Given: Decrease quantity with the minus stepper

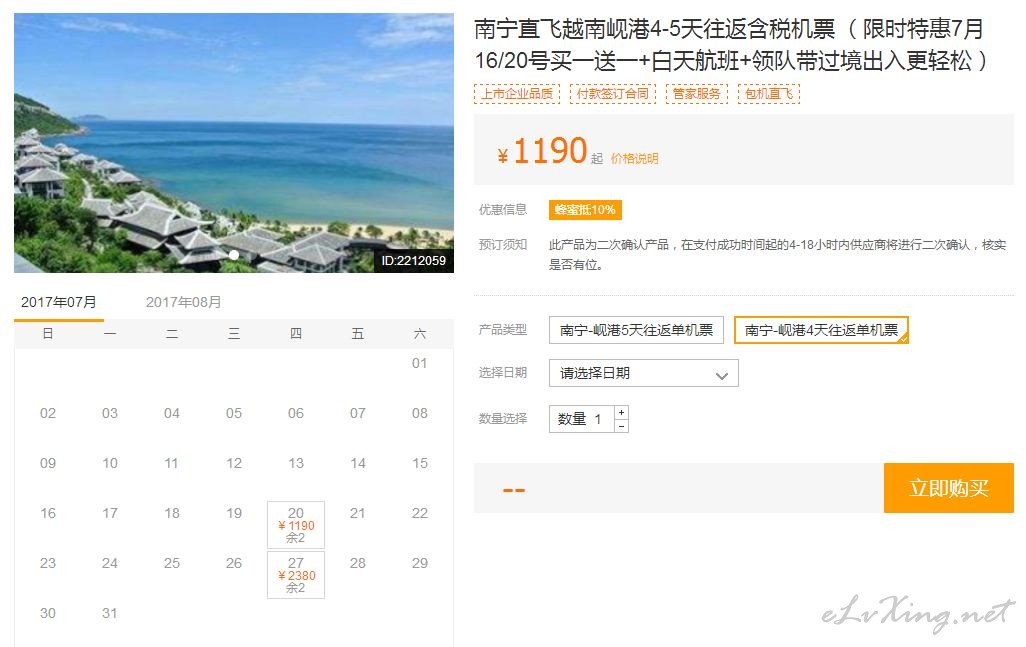Looking at the screenshot, I should (622, 426).
